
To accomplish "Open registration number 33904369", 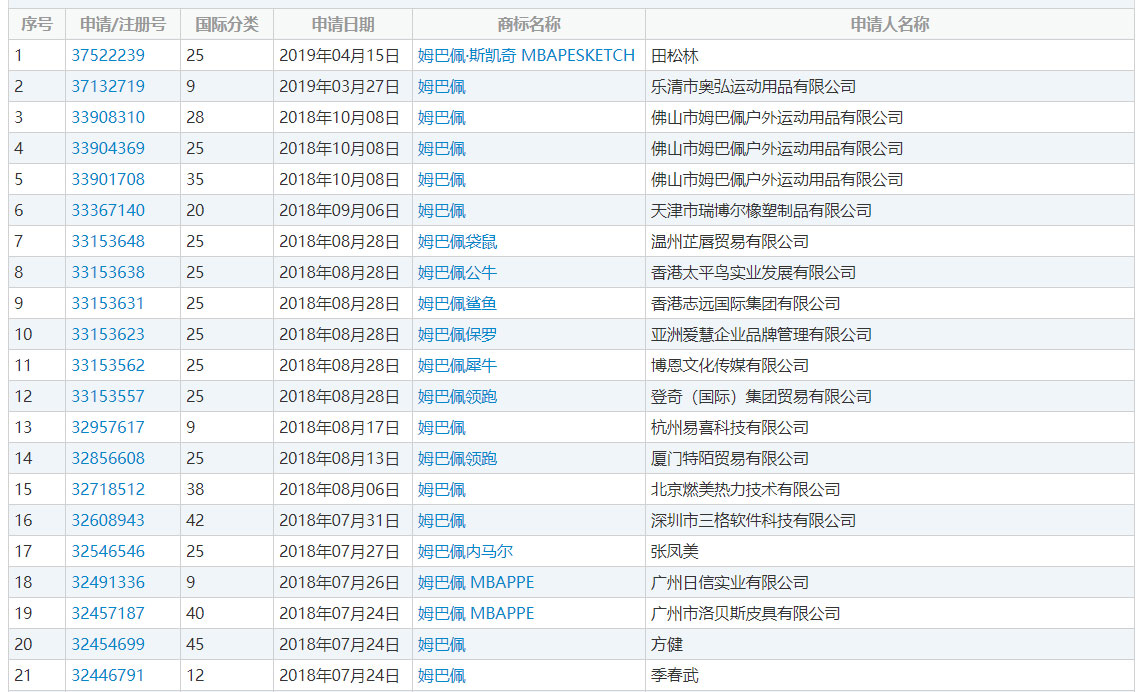I will point(108,148).
